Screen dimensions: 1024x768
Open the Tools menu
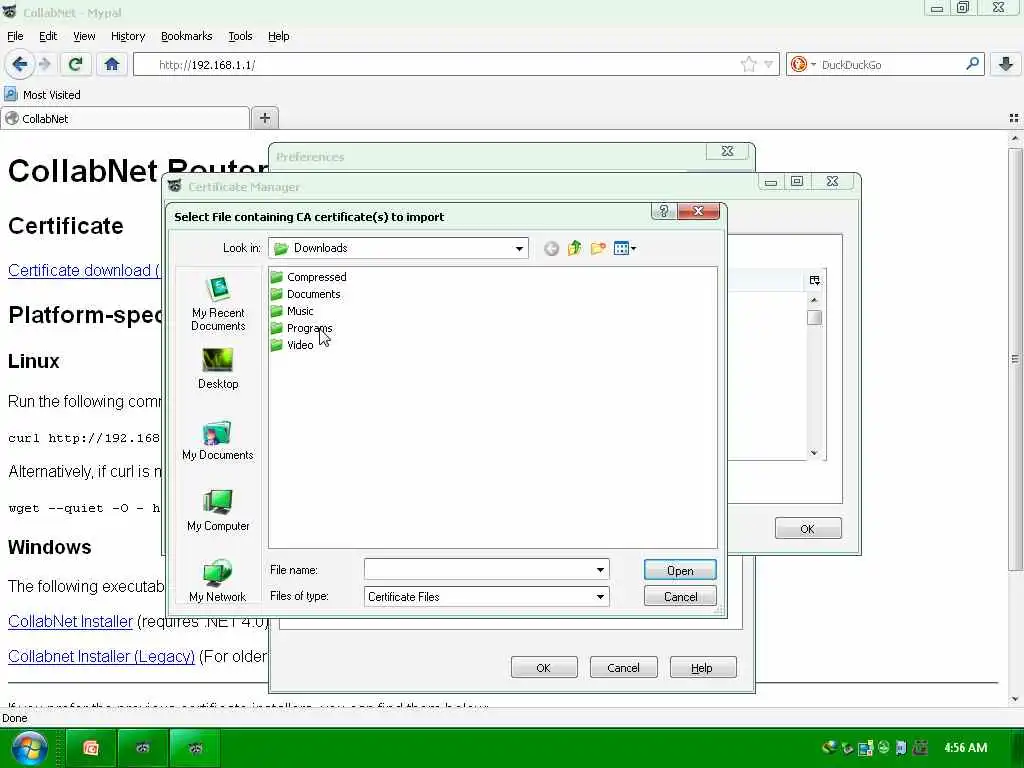pos(240,36)
